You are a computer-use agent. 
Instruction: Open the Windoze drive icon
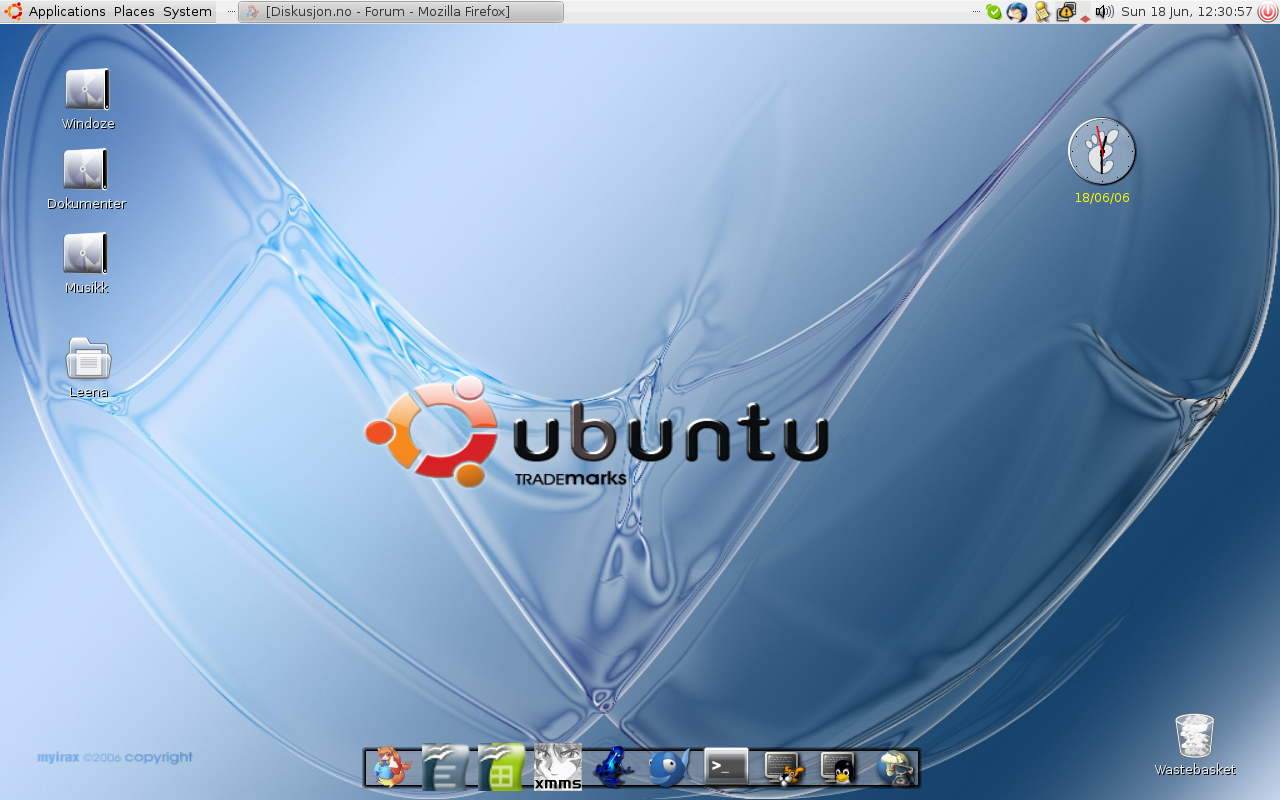pos(88,89)
